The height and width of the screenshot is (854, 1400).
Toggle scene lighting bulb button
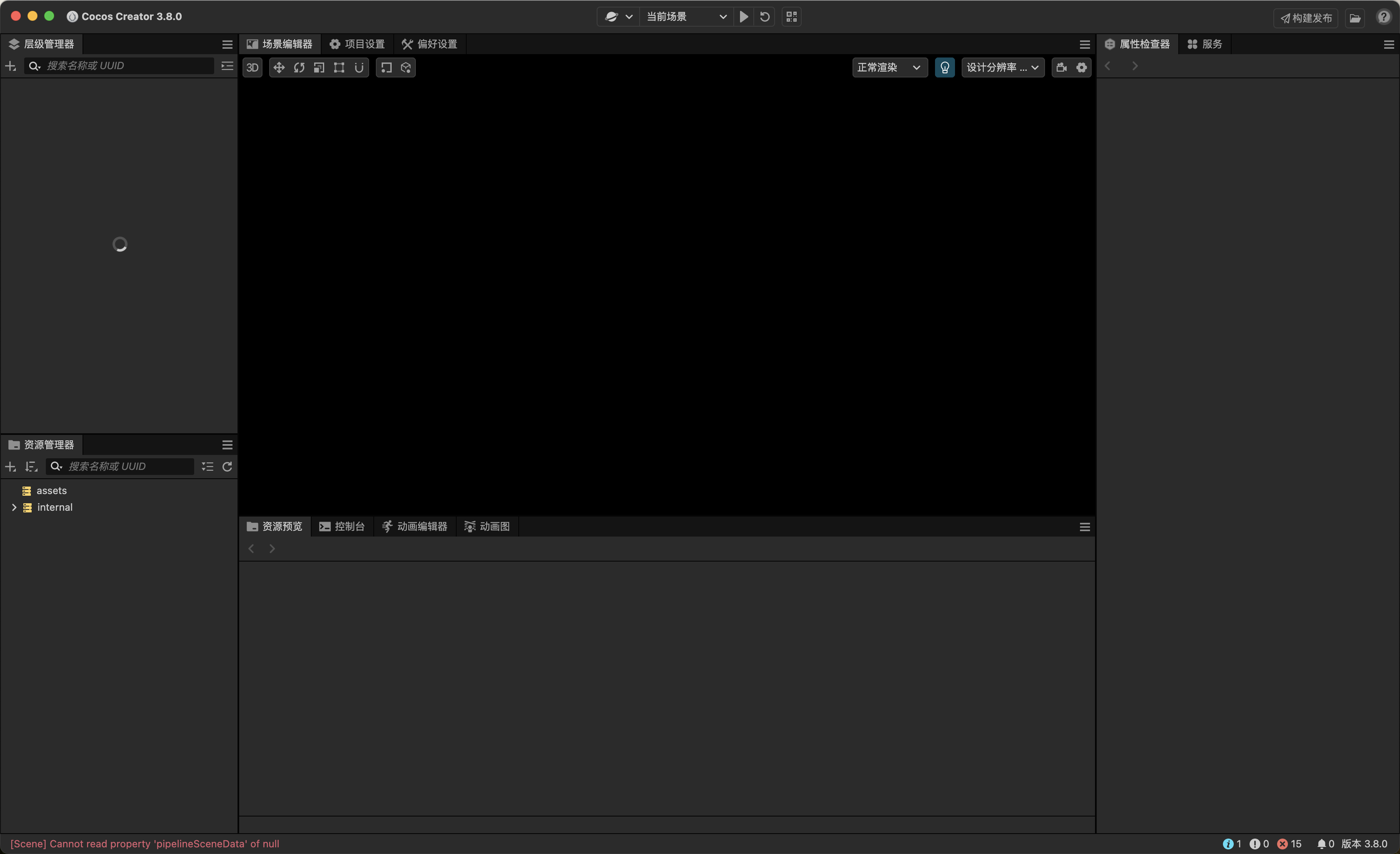click(944, 67)
